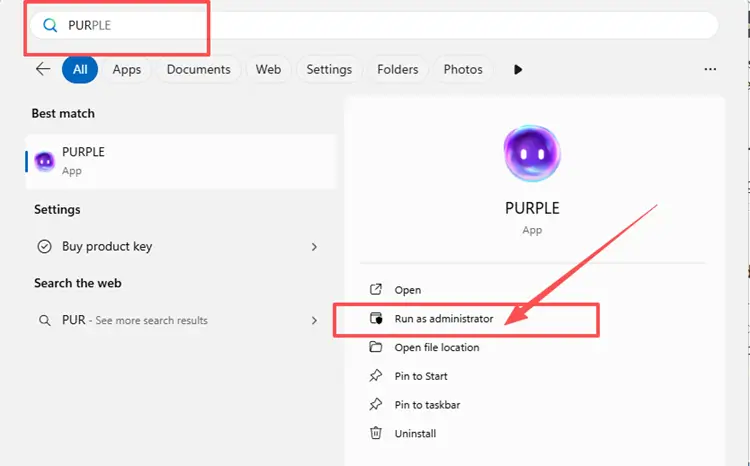Go back with the left arrow icon

pos(43,69)
